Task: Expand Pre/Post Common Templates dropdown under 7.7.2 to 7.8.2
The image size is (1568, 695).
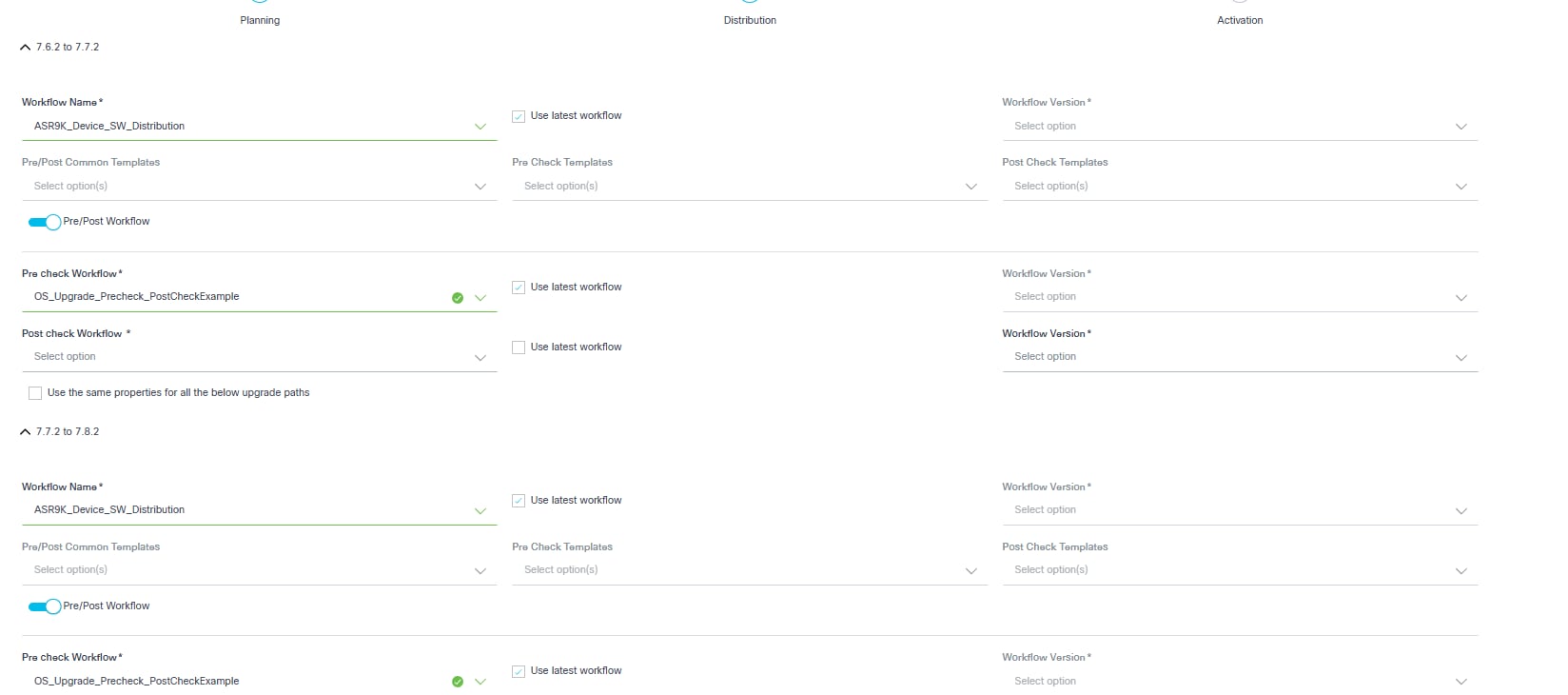Action: click(257, 570)
